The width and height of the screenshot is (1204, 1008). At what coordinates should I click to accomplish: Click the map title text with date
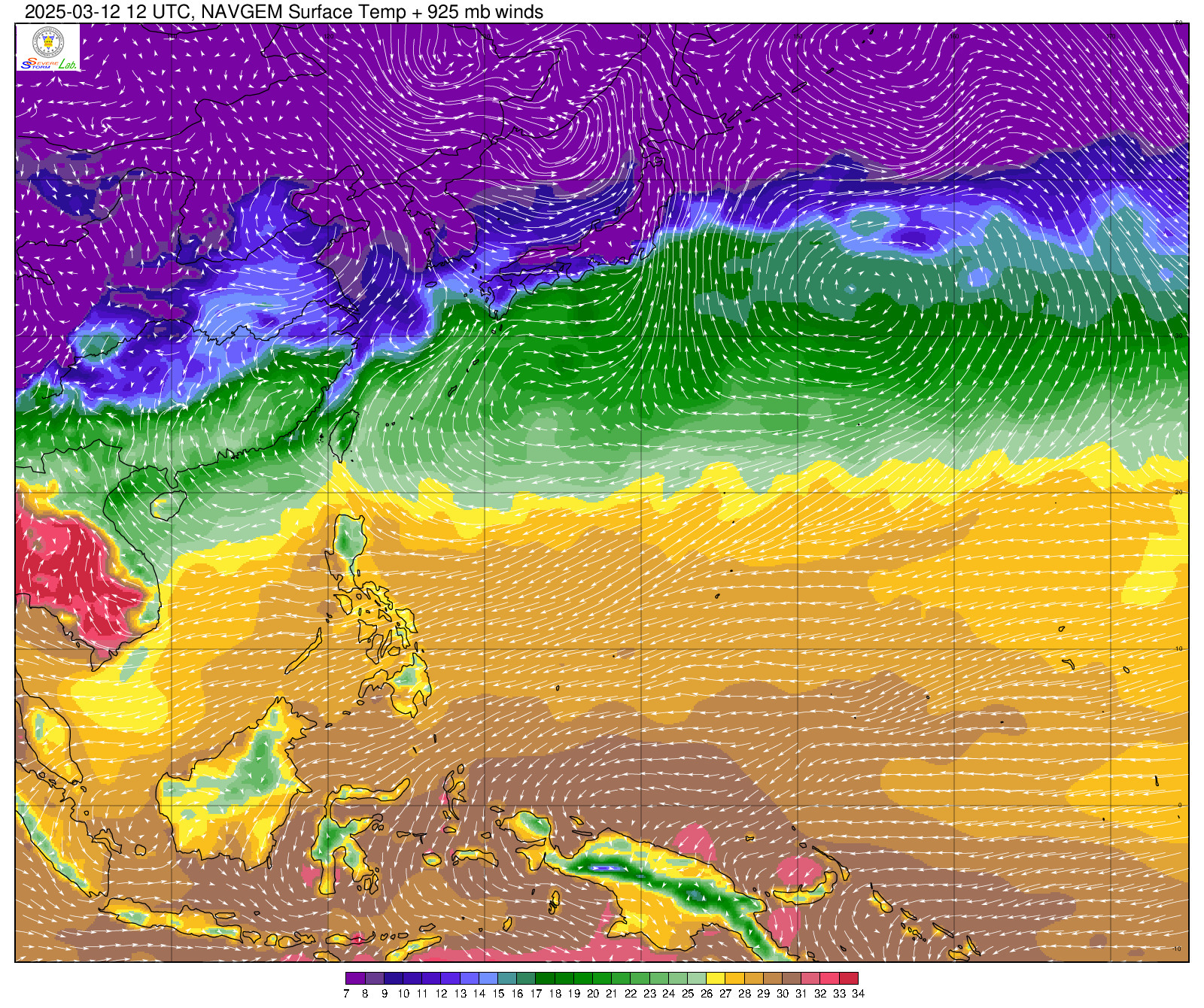click(x=284, y=11)
